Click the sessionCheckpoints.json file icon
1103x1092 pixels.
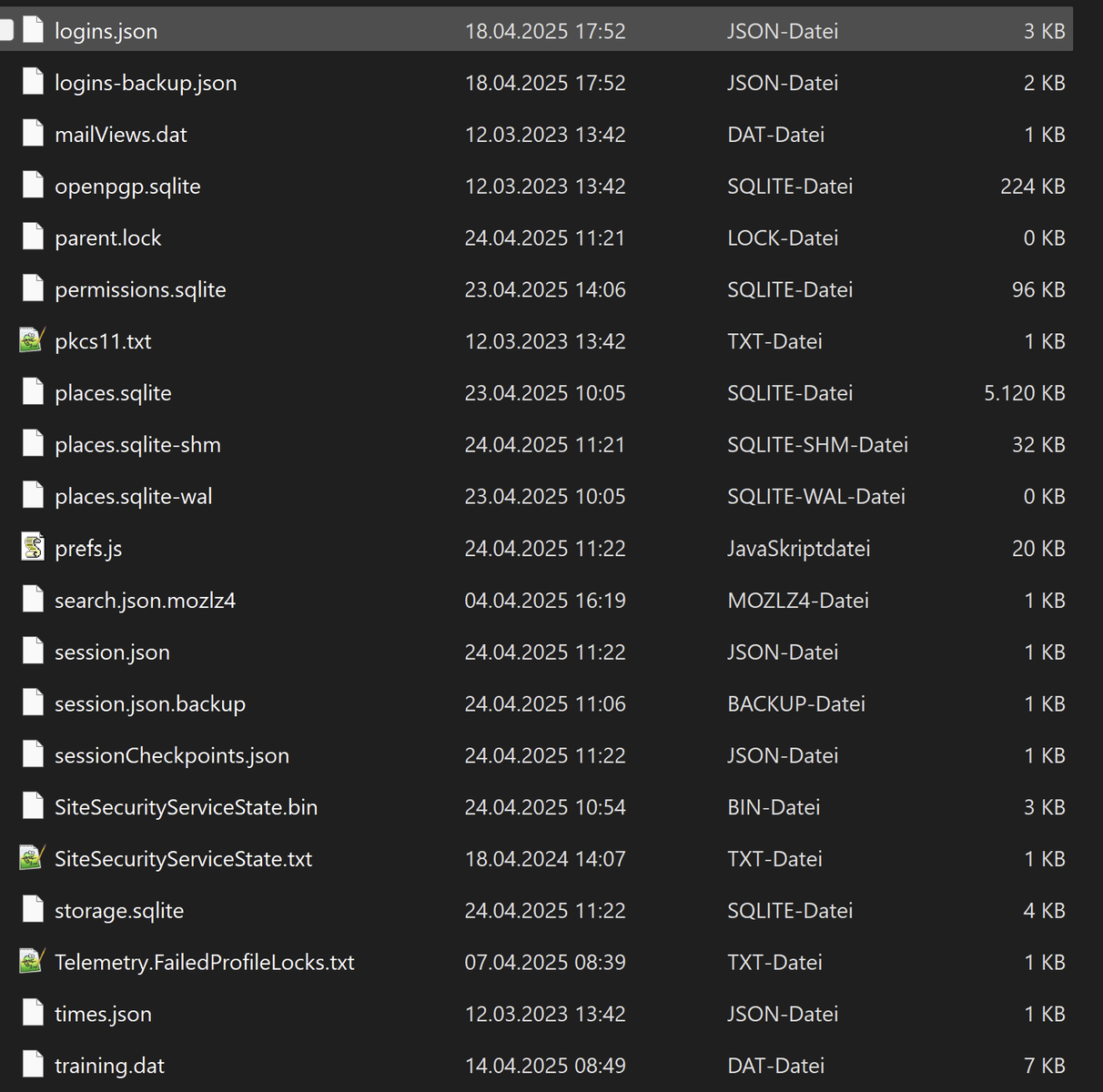[33, 755]
